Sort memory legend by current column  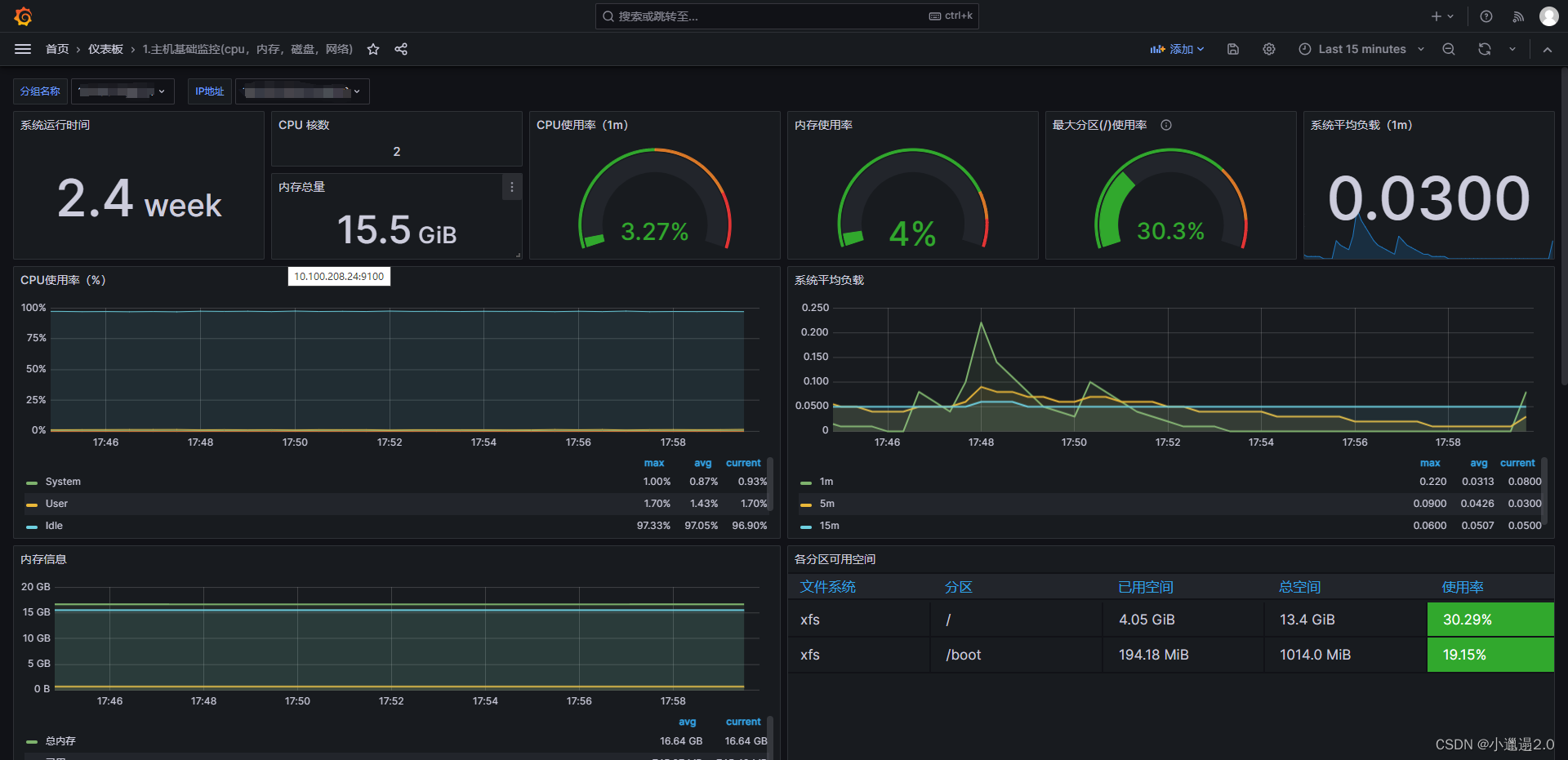click(x=743, y=722)
